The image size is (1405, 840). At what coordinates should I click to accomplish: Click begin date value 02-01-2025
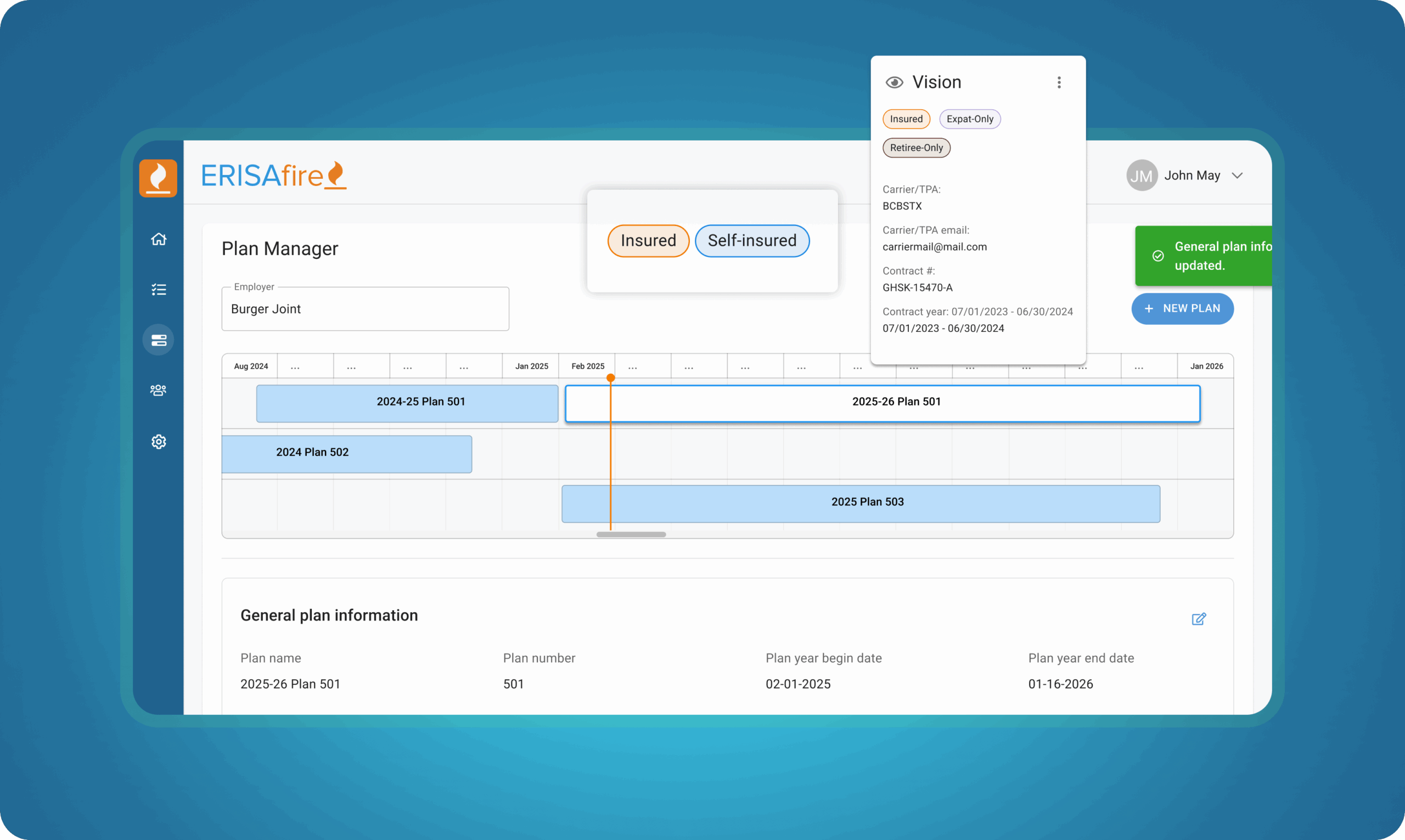click(x=798, y=684)
